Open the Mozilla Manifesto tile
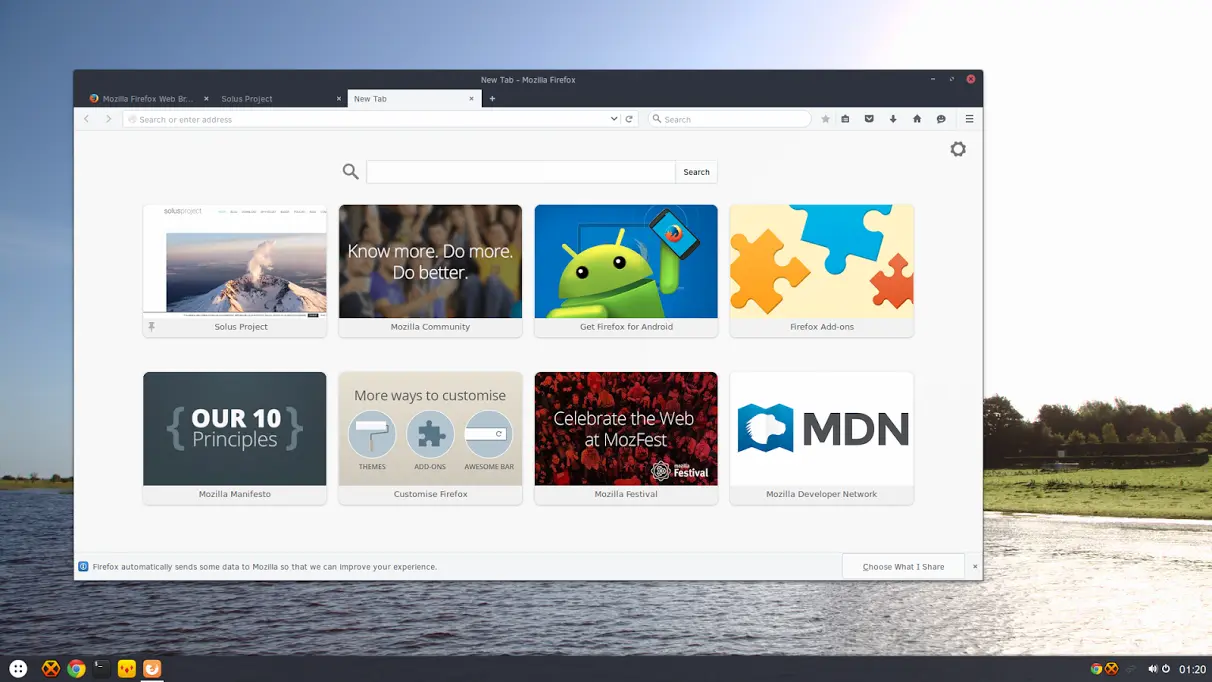This screenshot has height=682, width=1212. 235,438
